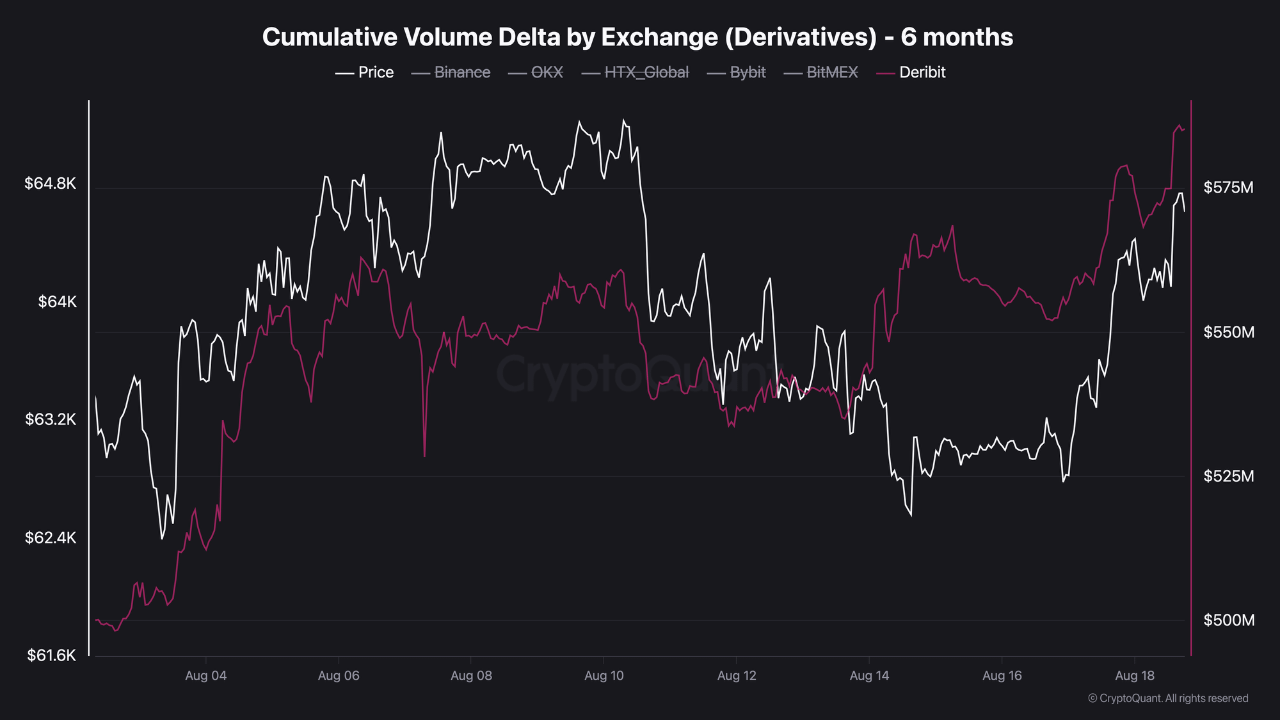Screen dimensions: 1280x720
Task: Select the Aug 04 date label
Action: tap(206, 676)
